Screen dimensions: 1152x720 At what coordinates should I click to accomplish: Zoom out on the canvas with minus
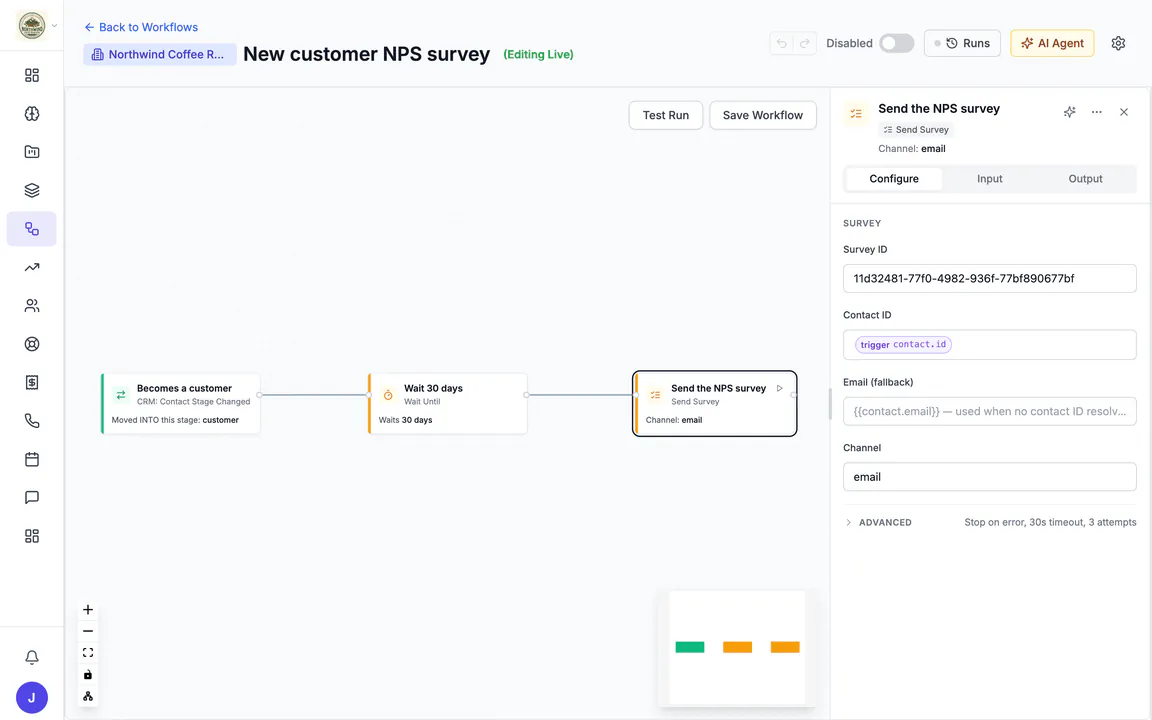87,631
